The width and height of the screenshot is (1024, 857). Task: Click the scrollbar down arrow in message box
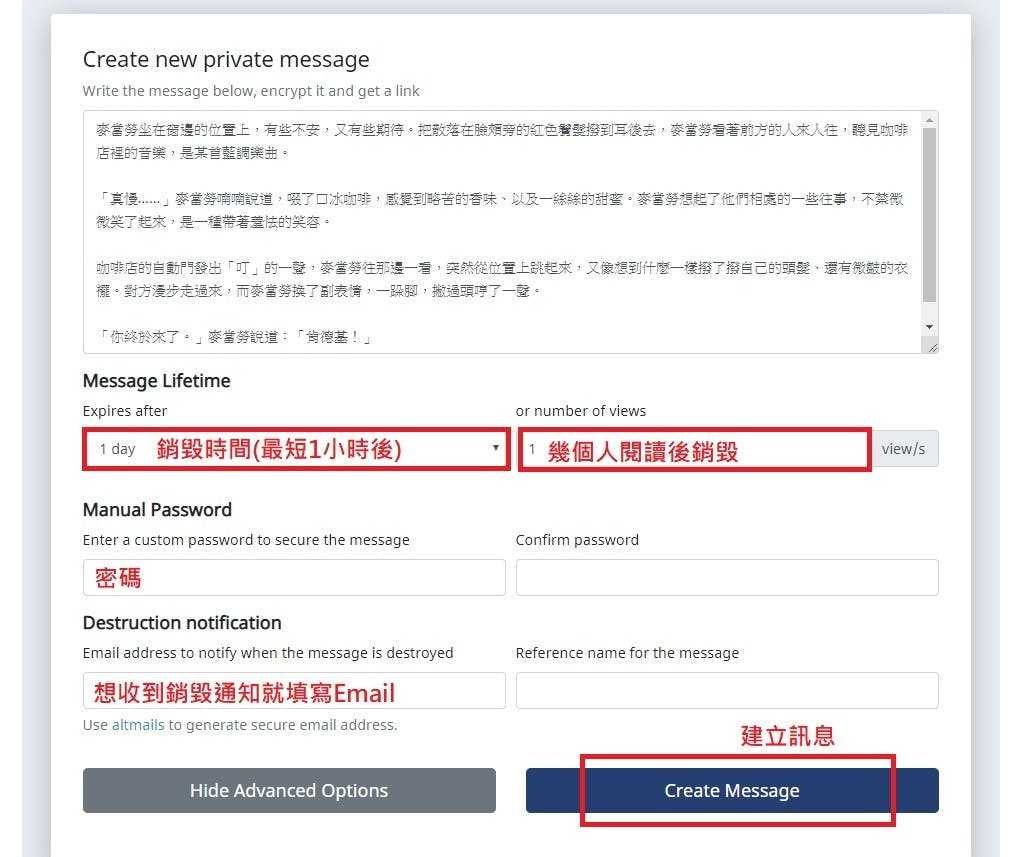click(929, 327)
